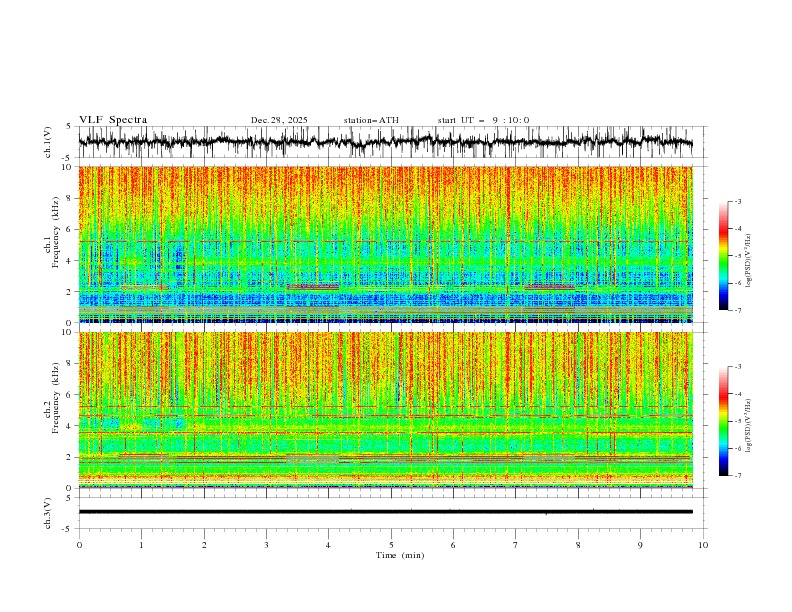The image size is (792, 612).
Task: Click the 8 kHz tick on ch.2 frequency axis
Action: [x=71, y=364]
